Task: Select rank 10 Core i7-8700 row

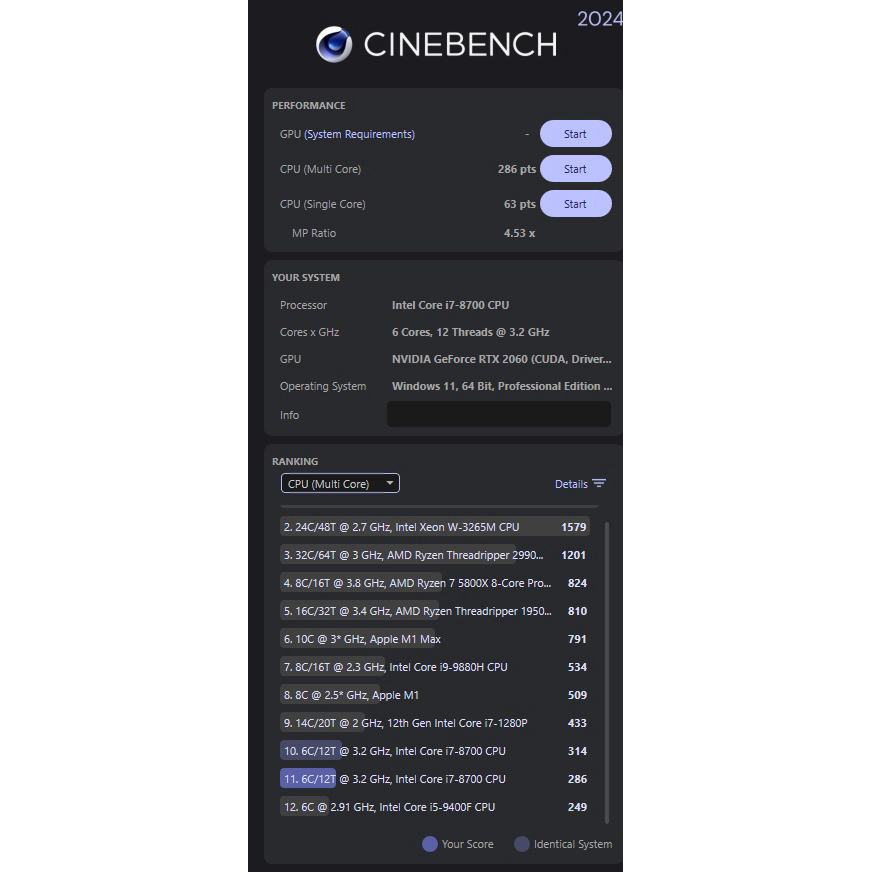Action: point(435,751)
